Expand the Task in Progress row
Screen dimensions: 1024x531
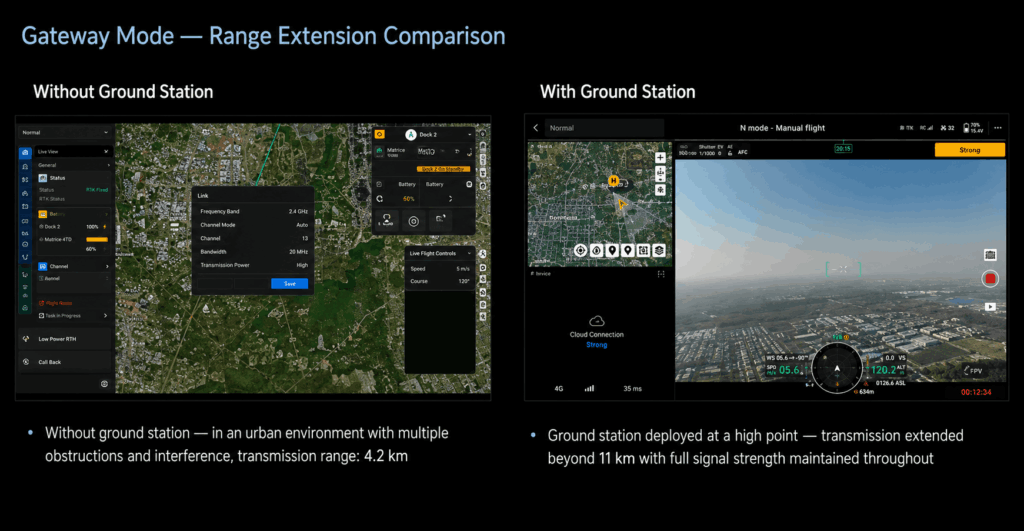point(73,315)
